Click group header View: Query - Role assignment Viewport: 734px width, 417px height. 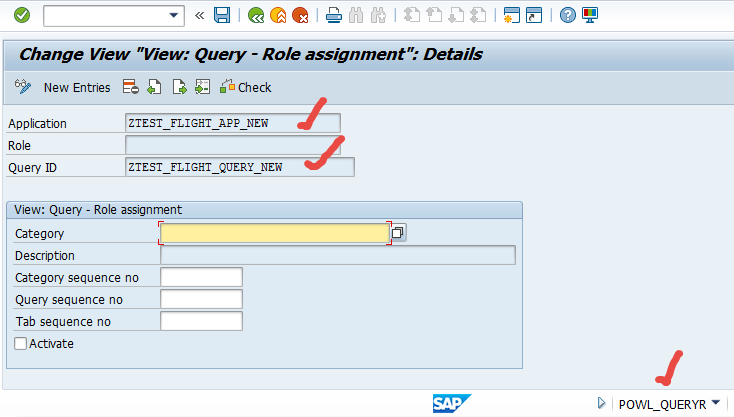pyautogui.click(x=98, y=210)
